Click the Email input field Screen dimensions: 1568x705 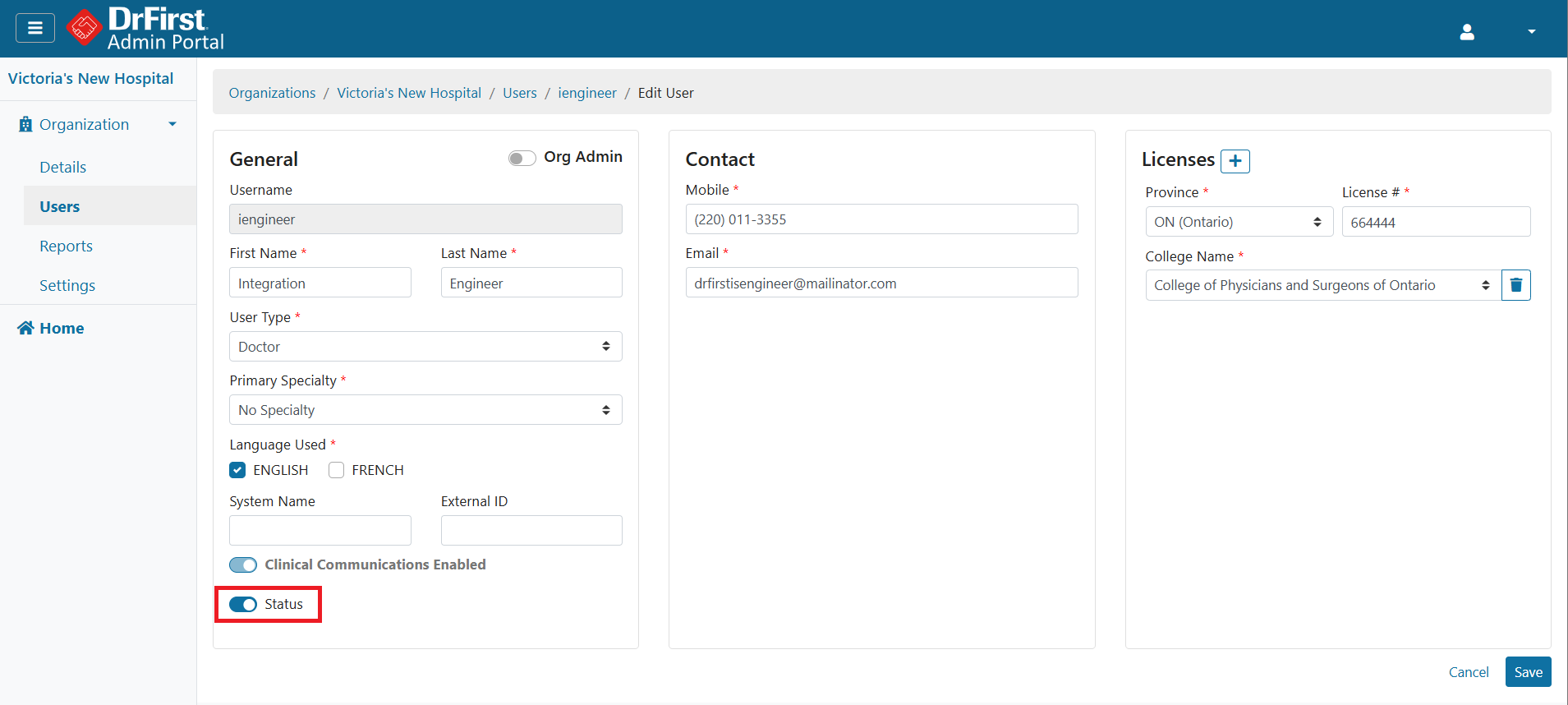coord(881,283)
